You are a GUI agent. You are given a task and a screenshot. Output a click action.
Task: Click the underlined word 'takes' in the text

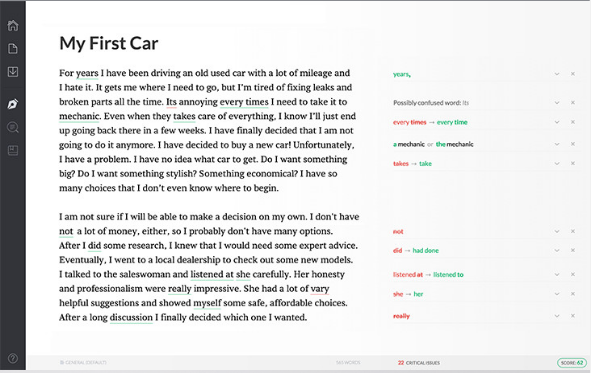184,116
